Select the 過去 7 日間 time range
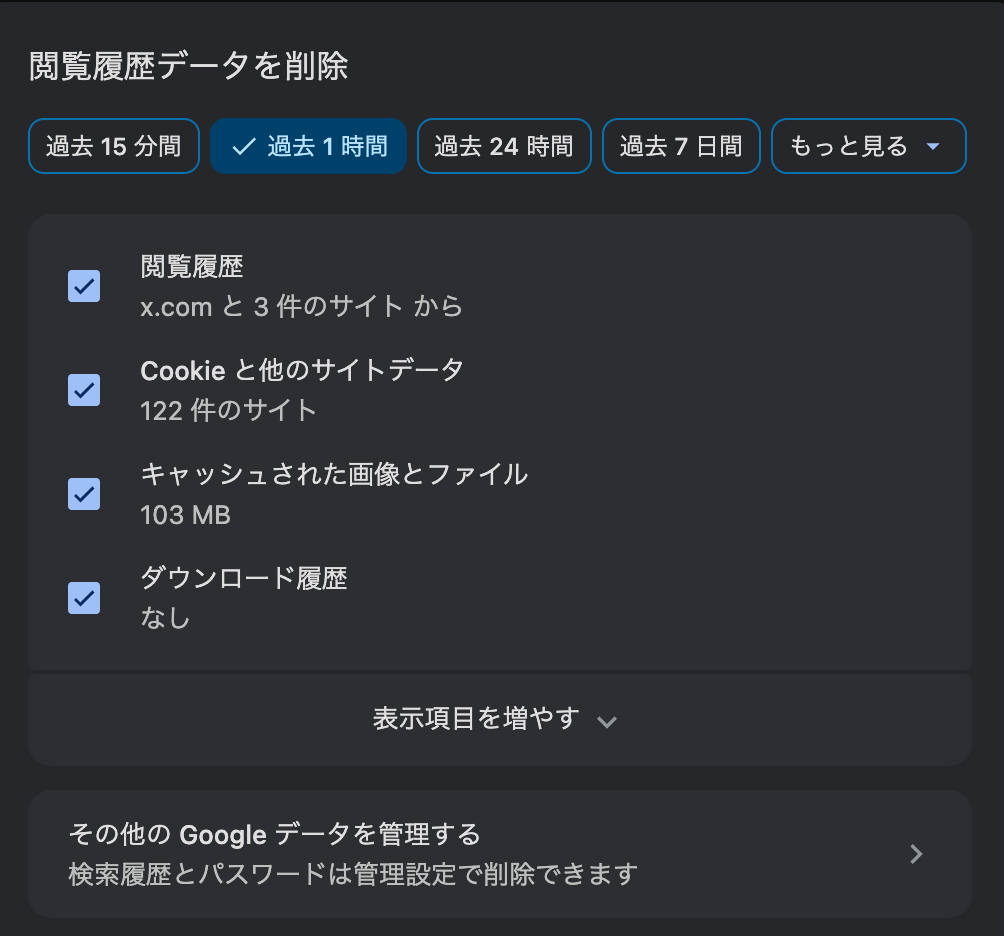The width and height of the screenshot is (1004, 936). pyautogui.click(x=680, y=147)
